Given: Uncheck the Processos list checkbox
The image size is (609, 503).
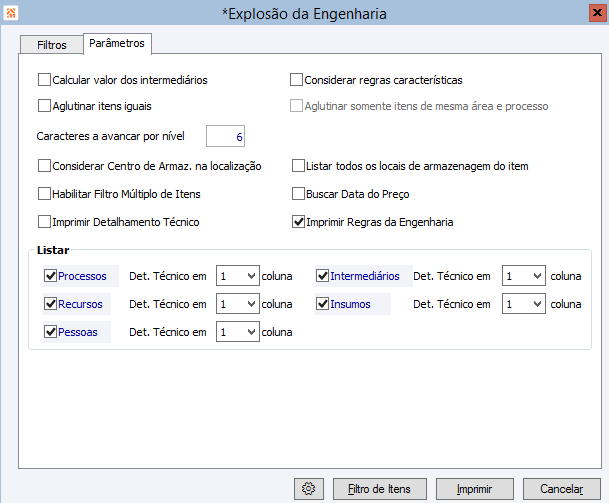Looking at the screenshot, I should click(51, 276).
